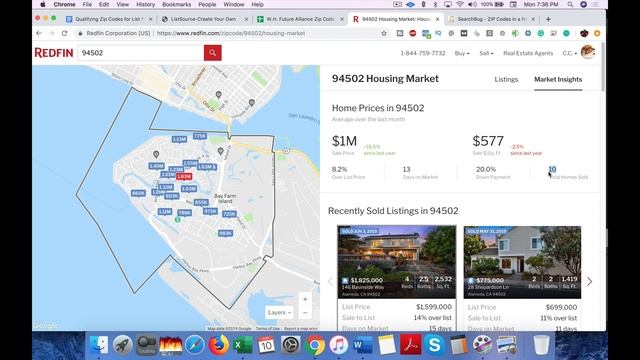Close the 94502 Housing Market browser tab
Screen dimensions: 640x360
[x=438, y=19]
